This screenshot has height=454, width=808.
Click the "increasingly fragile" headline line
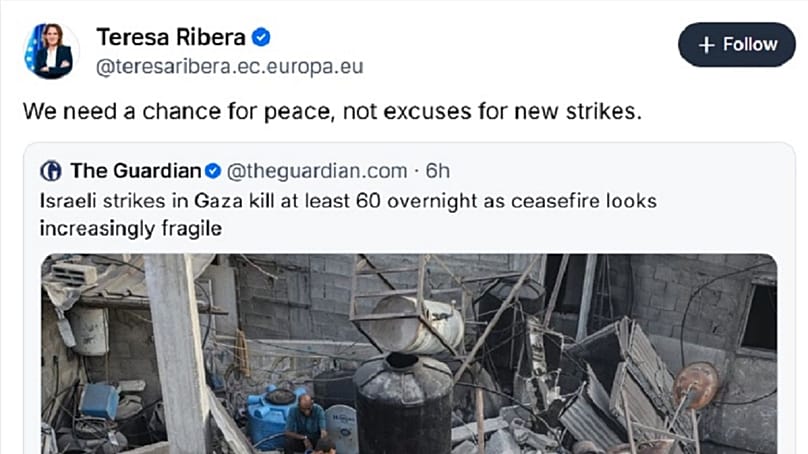coord(131,228)
